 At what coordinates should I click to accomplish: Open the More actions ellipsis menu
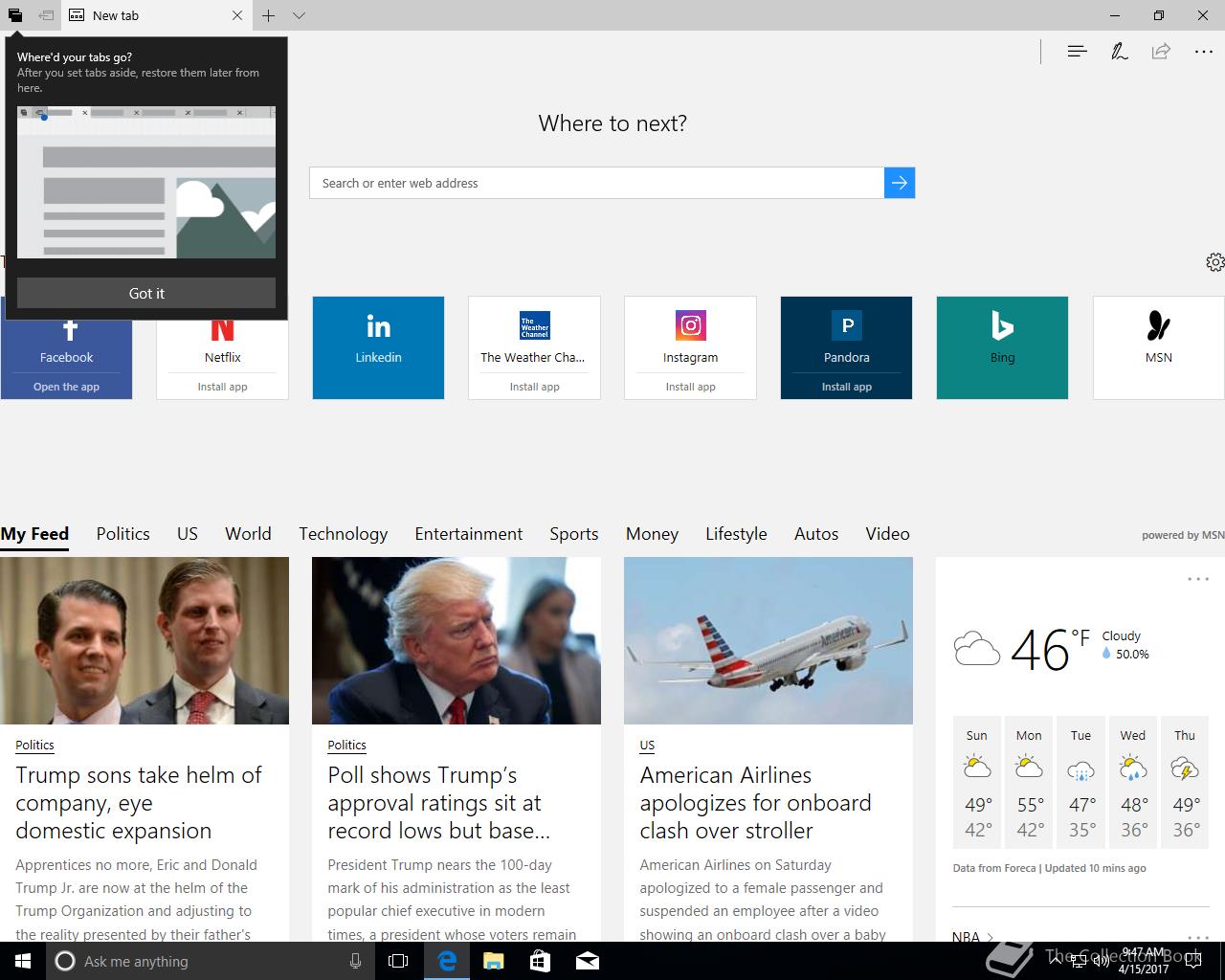coord(1204,52)
